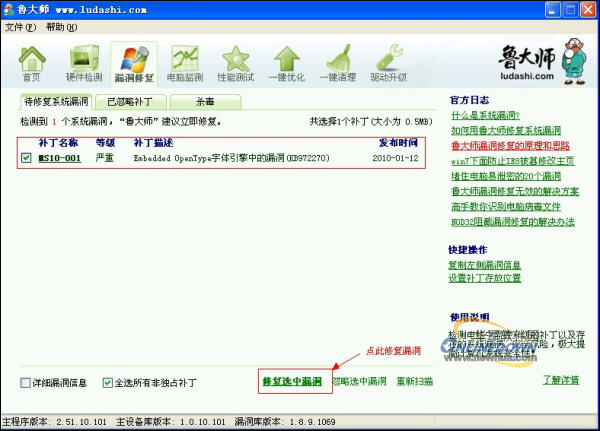This screenshot has height=431, width=600.
Task: Close the 鲁大师 window
Action: click(x=589, y=10)
